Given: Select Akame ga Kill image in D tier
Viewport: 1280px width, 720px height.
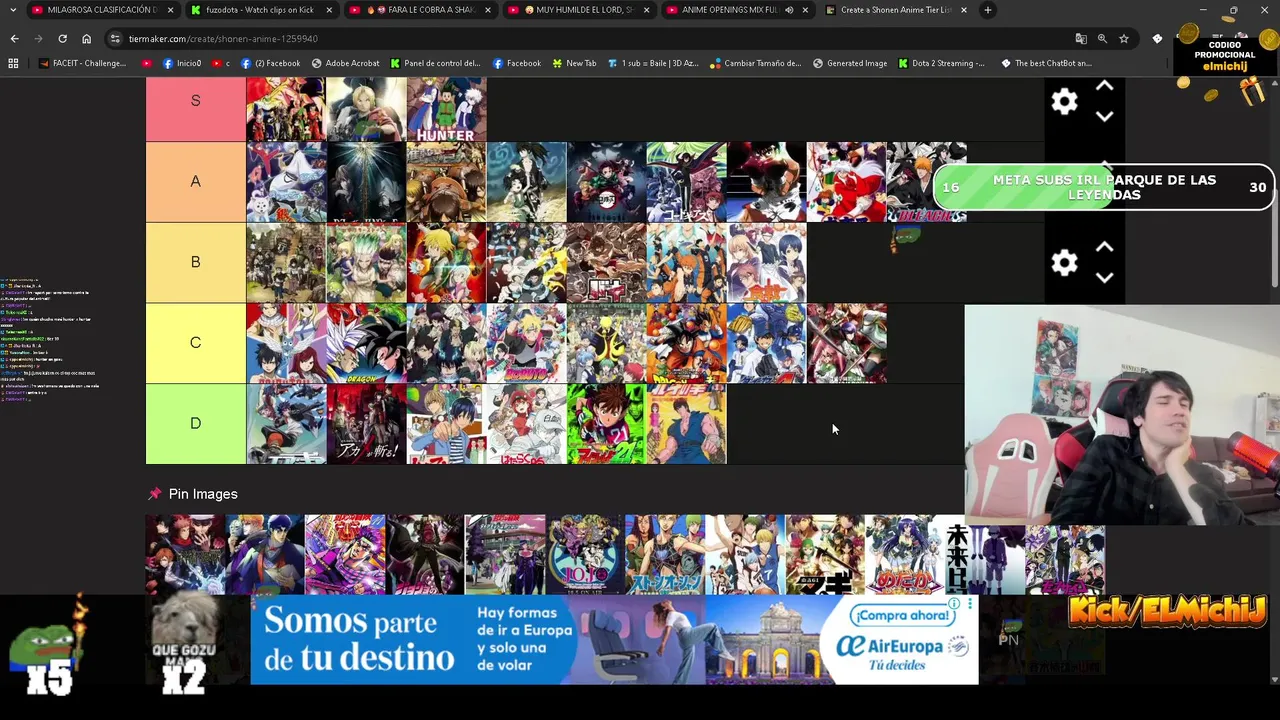Looking at the screenshot, I should tap(366, 424).
